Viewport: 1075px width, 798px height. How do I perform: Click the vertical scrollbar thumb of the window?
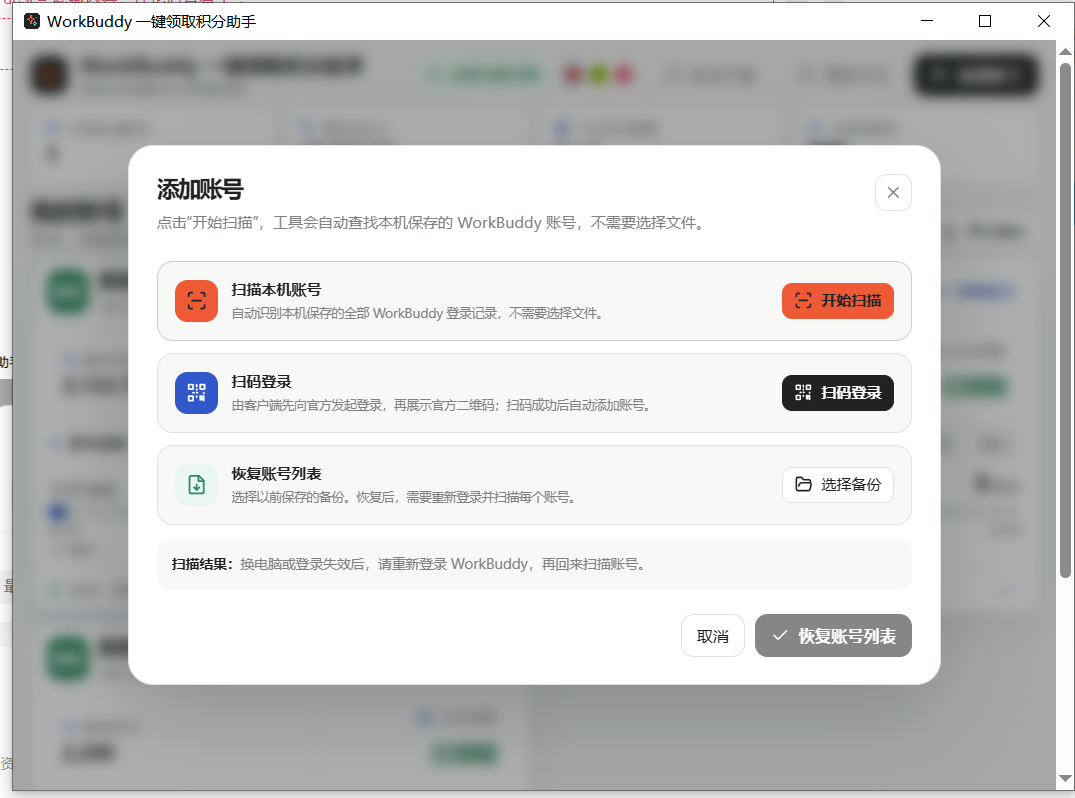click(1065, 321)
